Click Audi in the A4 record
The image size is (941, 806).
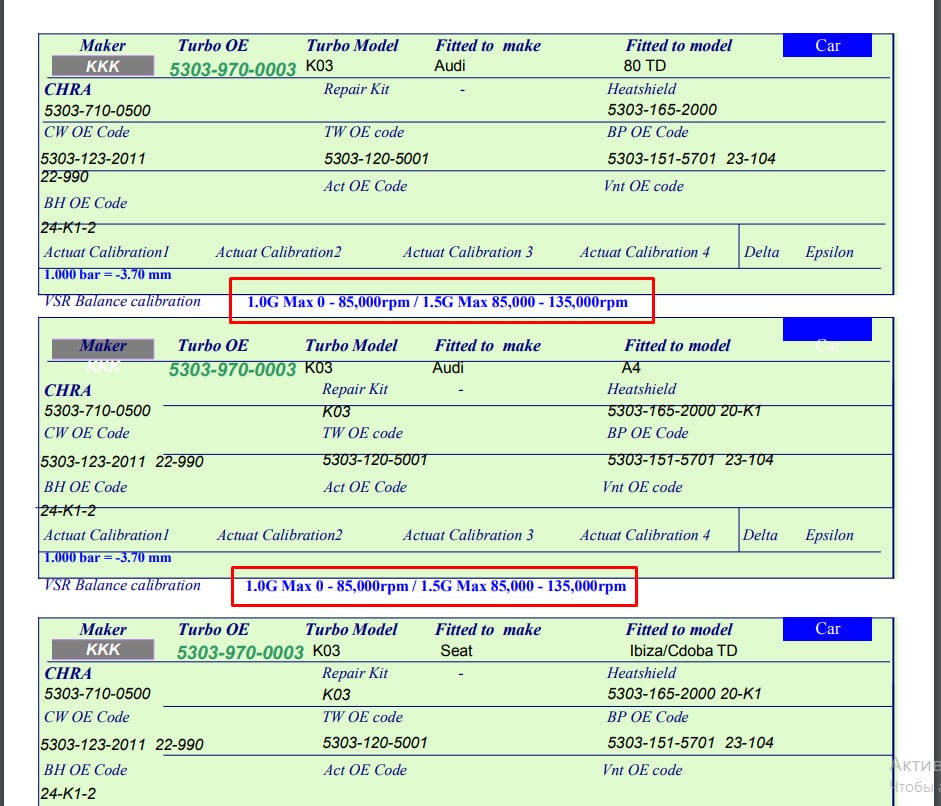(448, 367)
